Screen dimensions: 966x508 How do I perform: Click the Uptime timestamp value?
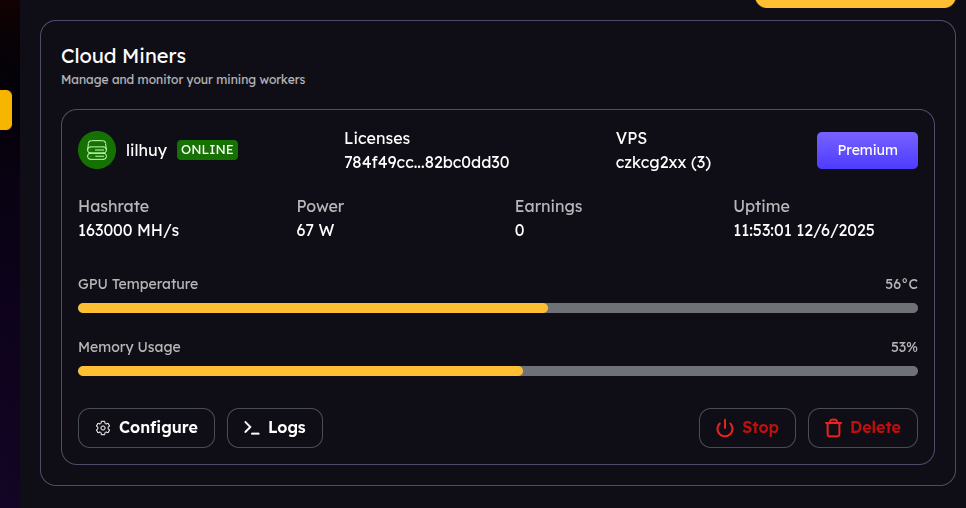pos(804,230)
